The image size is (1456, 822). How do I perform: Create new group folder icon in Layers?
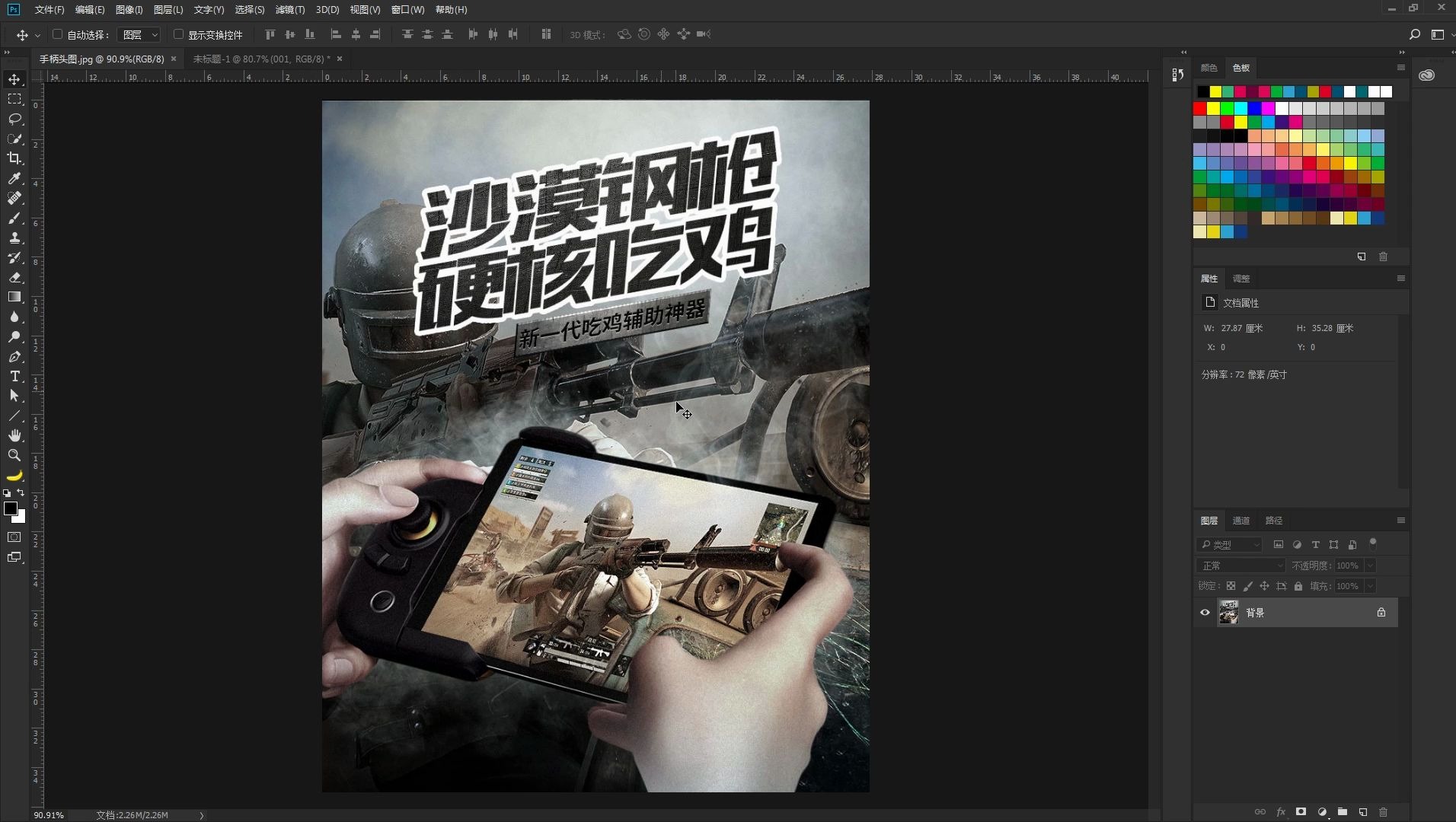pos(1343,812)
